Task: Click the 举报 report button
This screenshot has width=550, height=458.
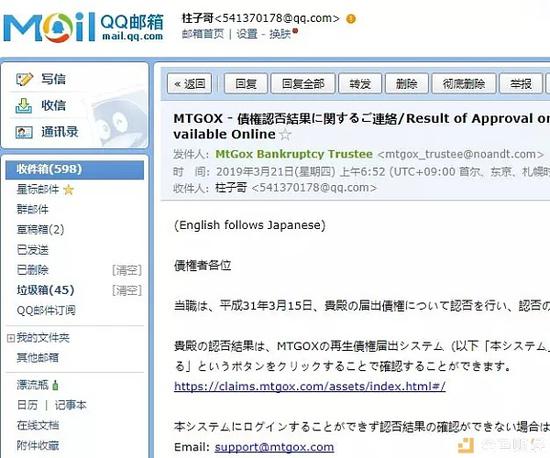Action: click(x=521, y=83)
